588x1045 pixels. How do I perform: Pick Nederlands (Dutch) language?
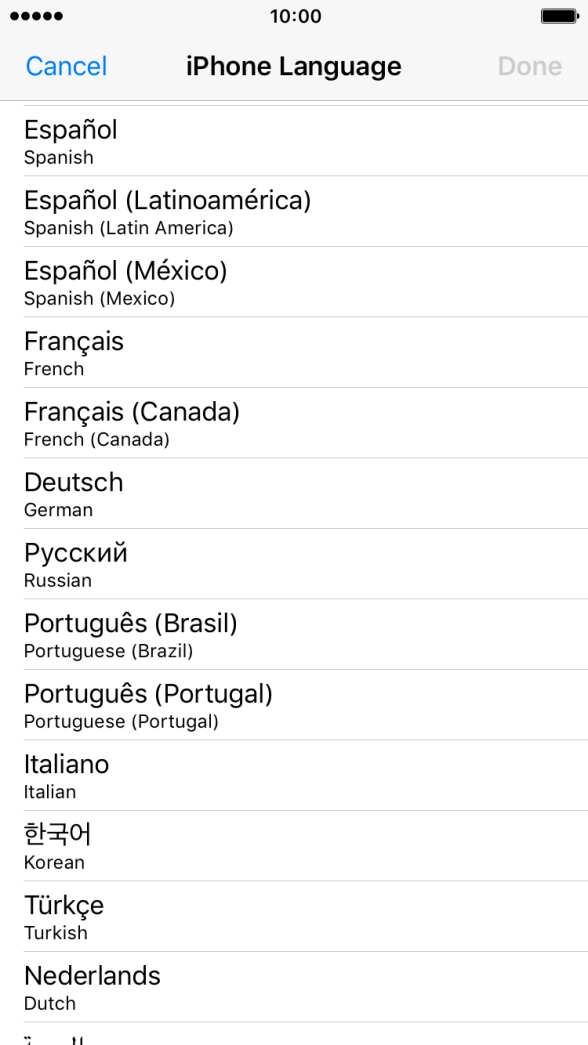294,987
